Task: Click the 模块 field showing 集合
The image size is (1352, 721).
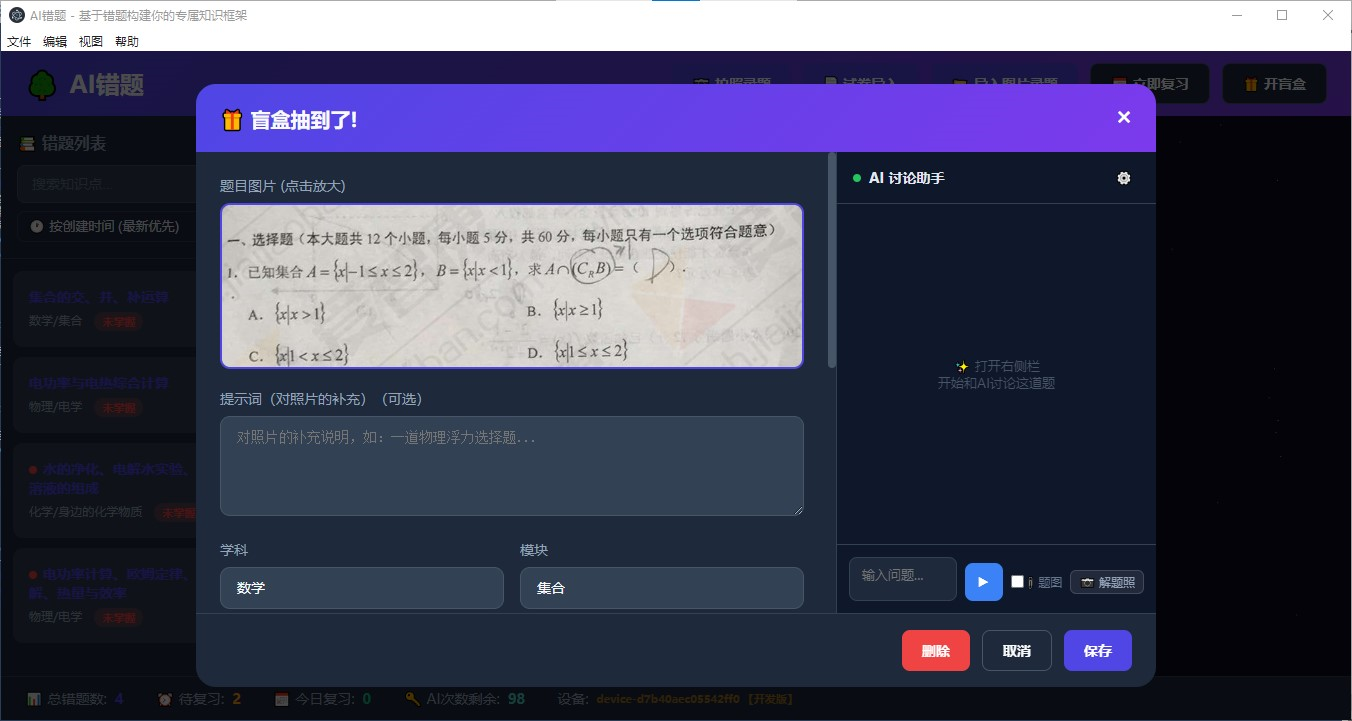Action: (661, 588)
